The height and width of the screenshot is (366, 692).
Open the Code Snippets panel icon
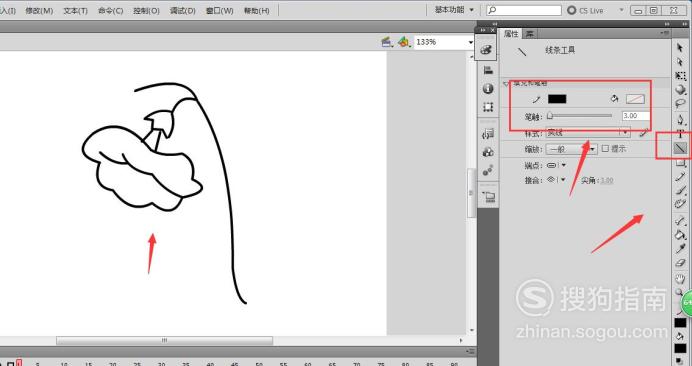(488, 134)
